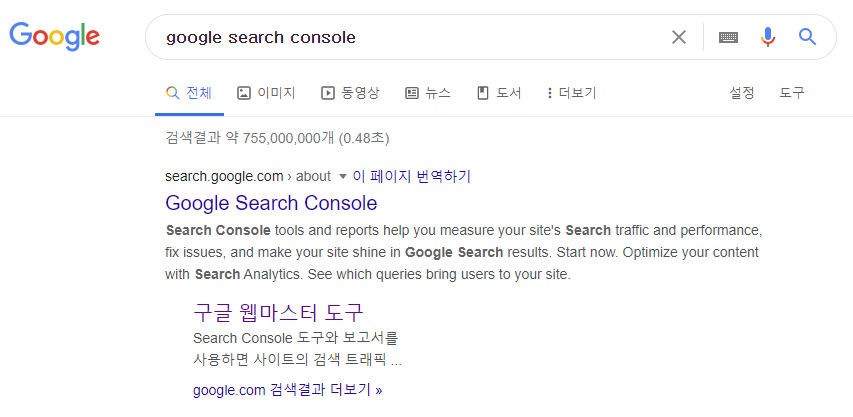Open 설정 menu

[x=741, y=93]
